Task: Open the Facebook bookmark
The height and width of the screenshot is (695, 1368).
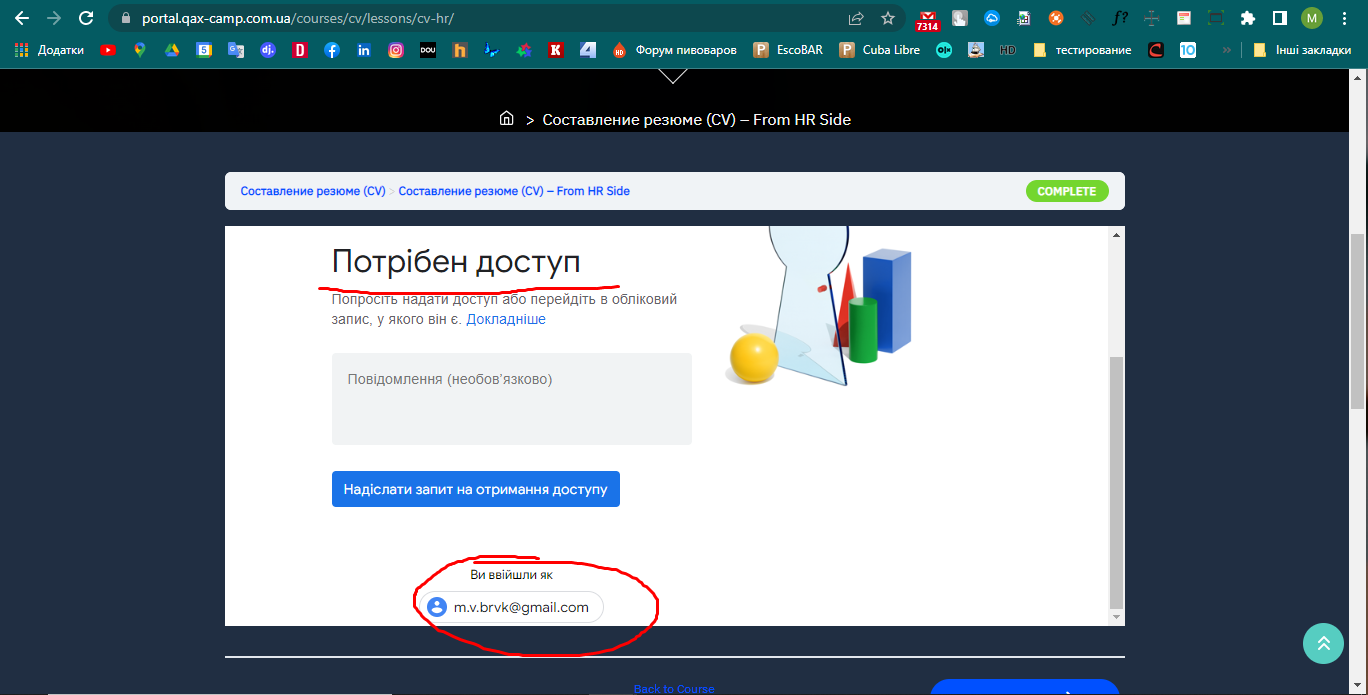Action: tap(331, 50)
